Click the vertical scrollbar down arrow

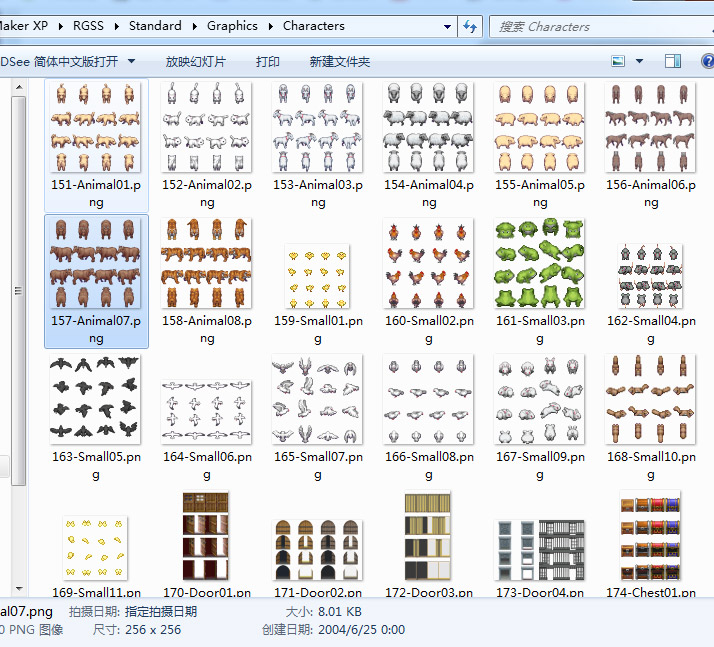pyautogui.click(x=19, y=589)
